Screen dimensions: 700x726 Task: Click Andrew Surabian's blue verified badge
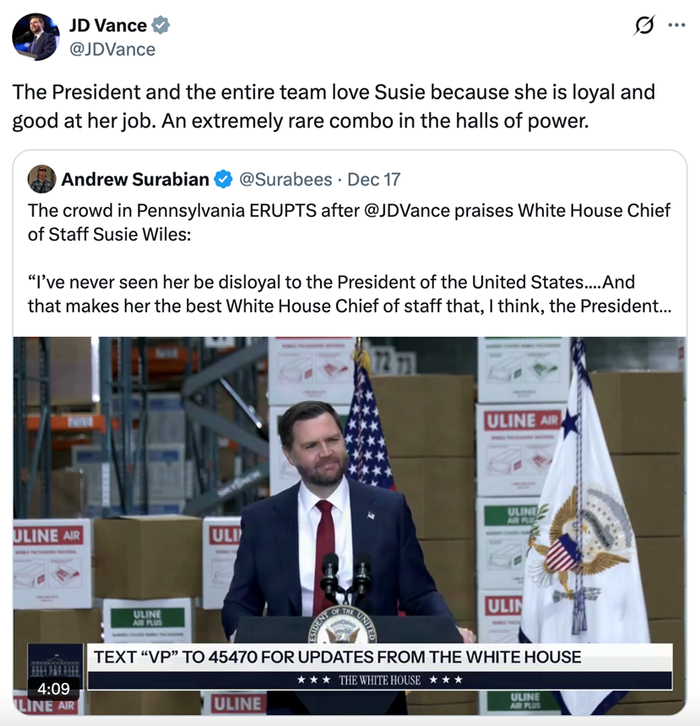coord(223,179)
